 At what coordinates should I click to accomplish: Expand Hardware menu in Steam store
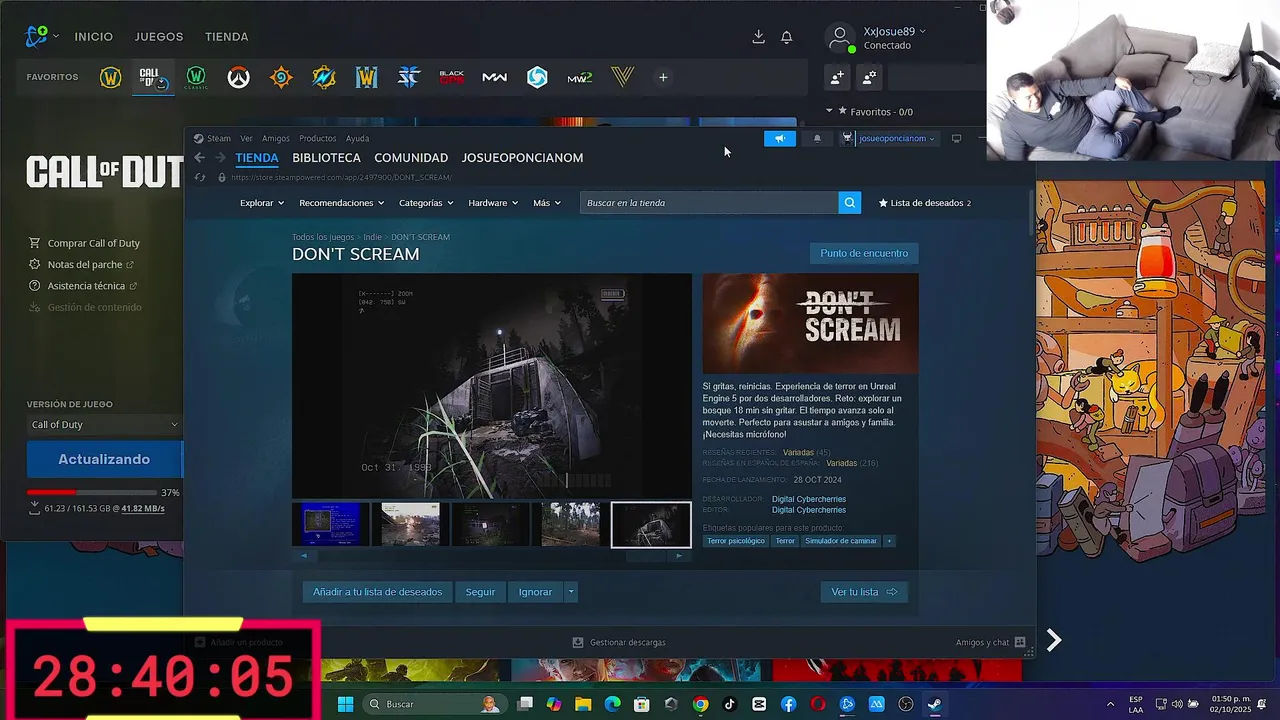[493, 203]
